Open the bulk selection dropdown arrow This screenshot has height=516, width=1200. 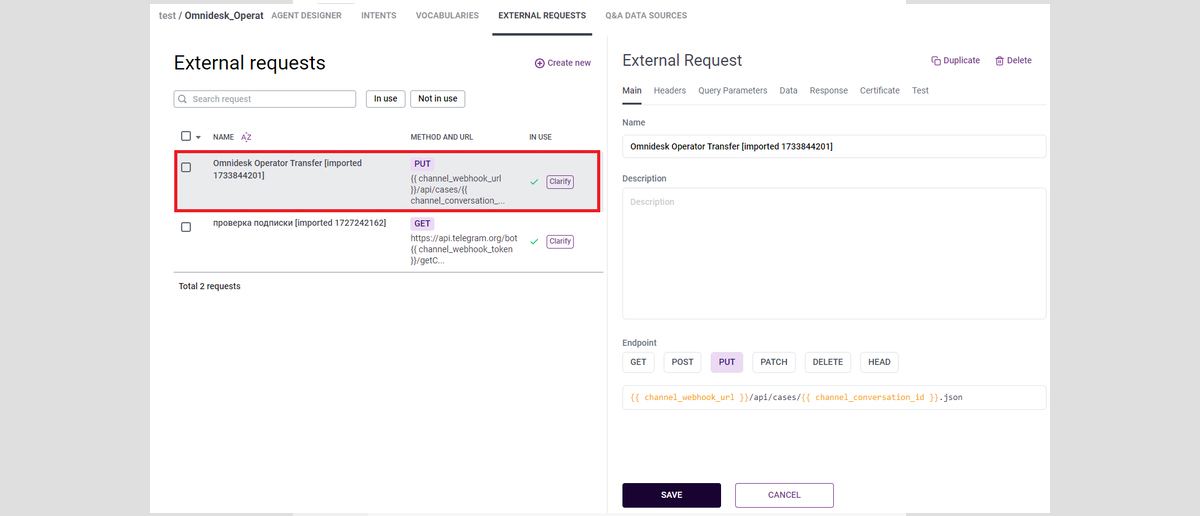tap(198, 137)
